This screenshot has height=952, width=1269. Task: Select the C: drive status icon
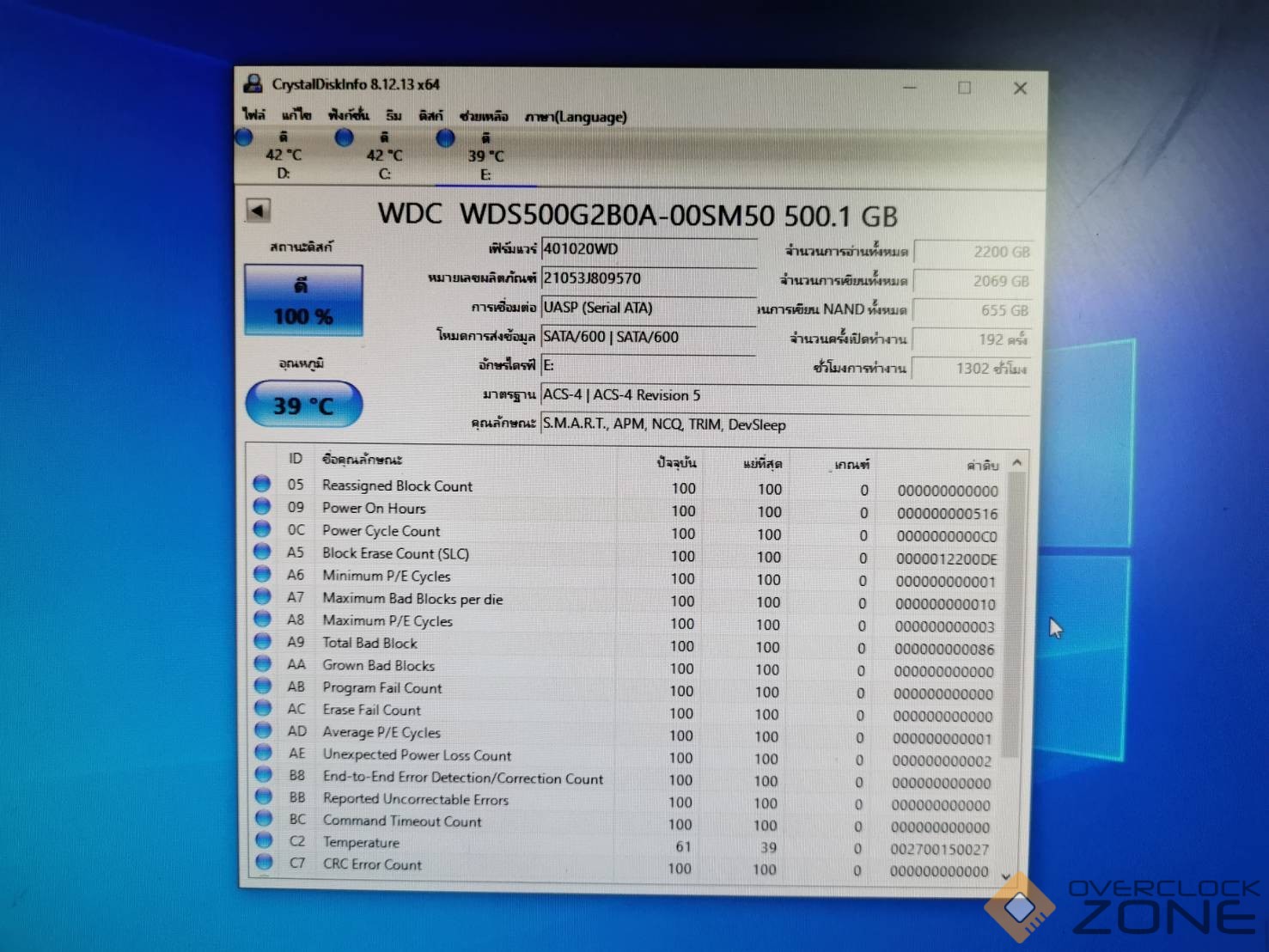pos(345,137)
